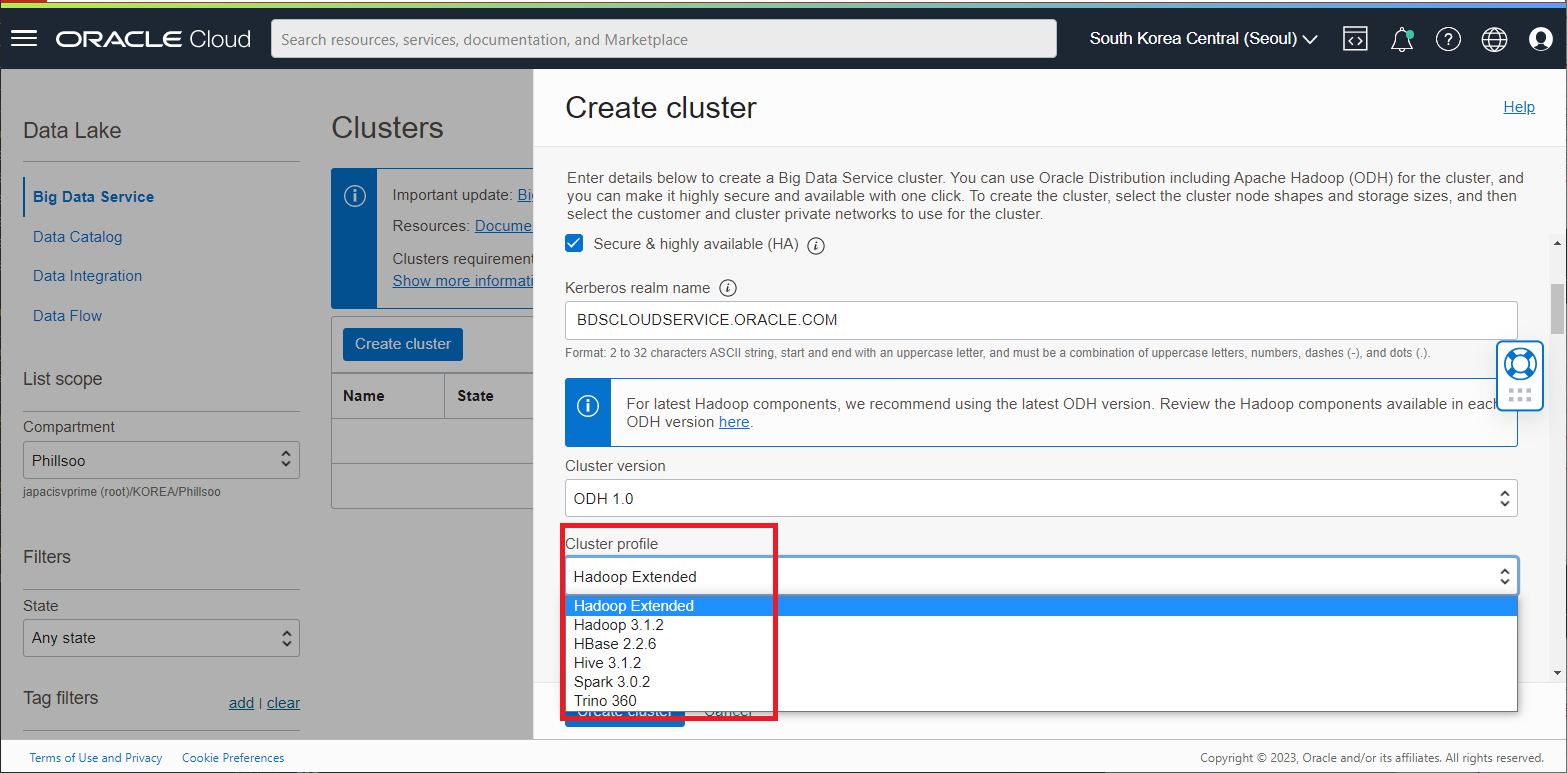Click info icon next to Secure & highly available
1567x773 pixels.
[x=816, y=245]
